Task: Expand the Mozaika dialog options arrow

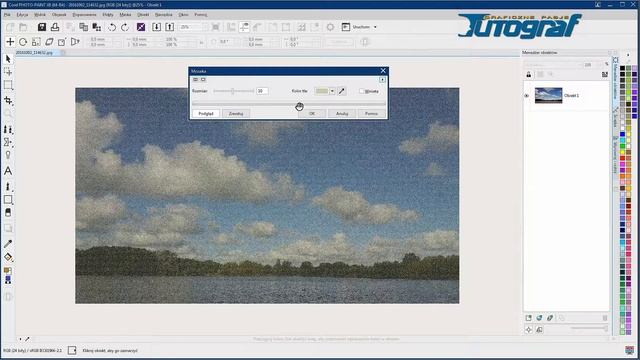Action: (x=382, y=80)
